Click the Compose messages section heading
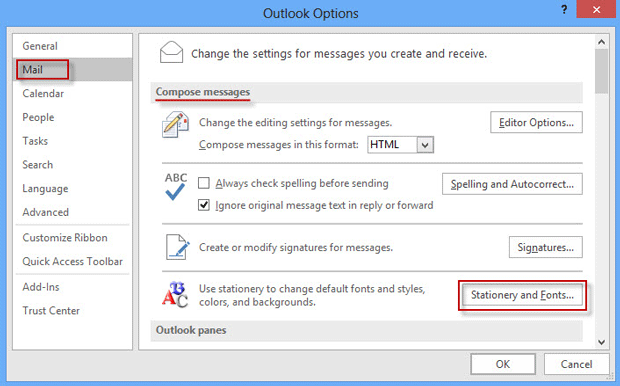 203,92
